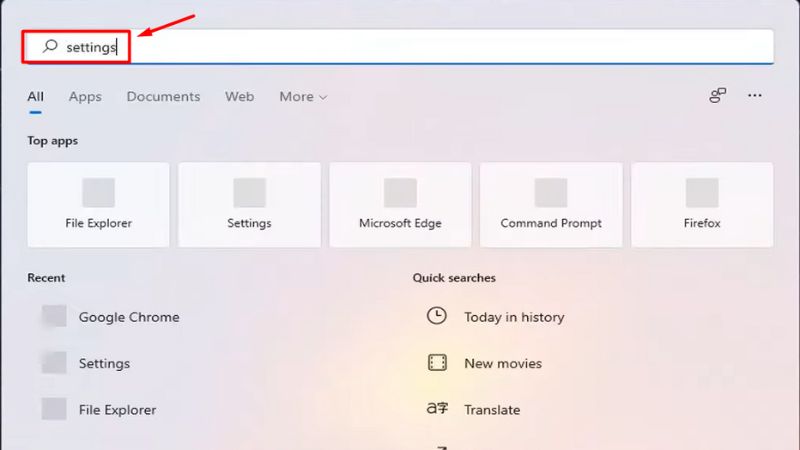Open Settings in Recent list
The width and height of the screenshot is (800, 450).
coord(104,363)
